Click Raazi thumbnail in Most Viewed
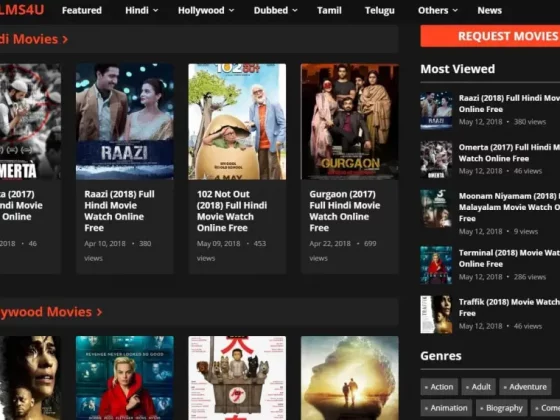The height and width of the screenshot is (420, 560). click(436, 110)
